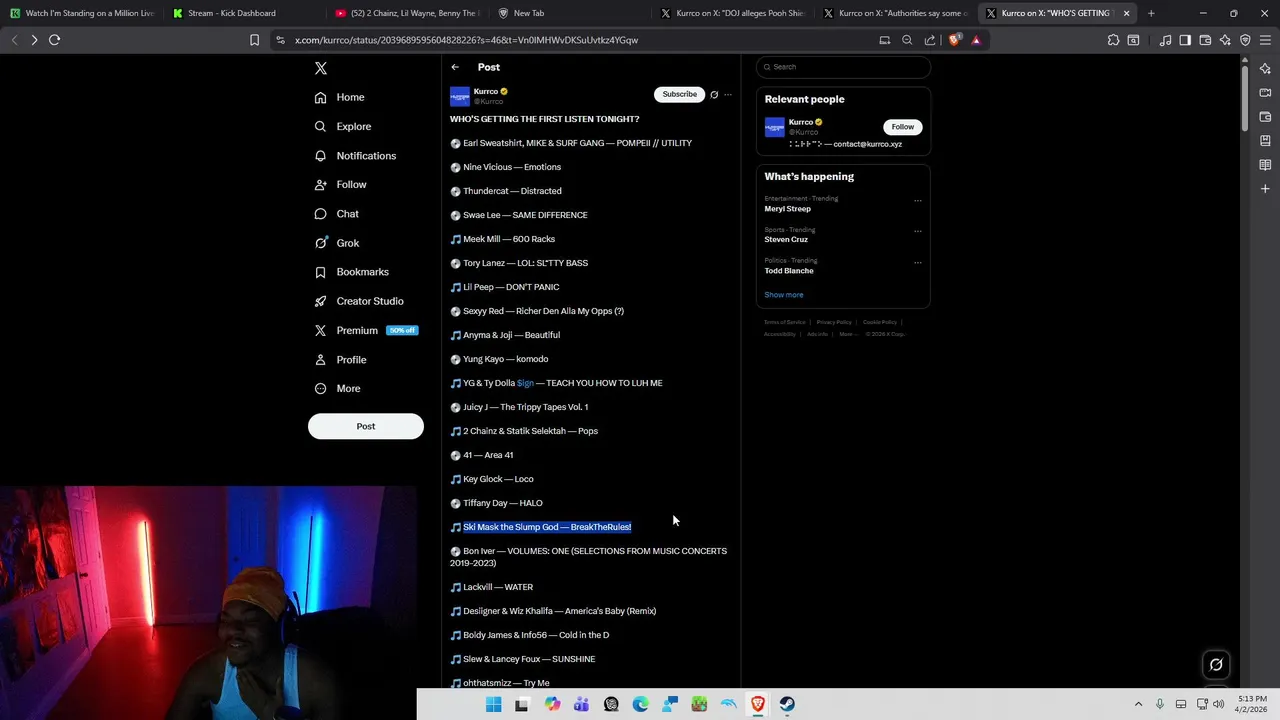This screenshot has height=720, width=1280.
Task: Open Kurrco's avatar on the post
Action: (460, 96)
